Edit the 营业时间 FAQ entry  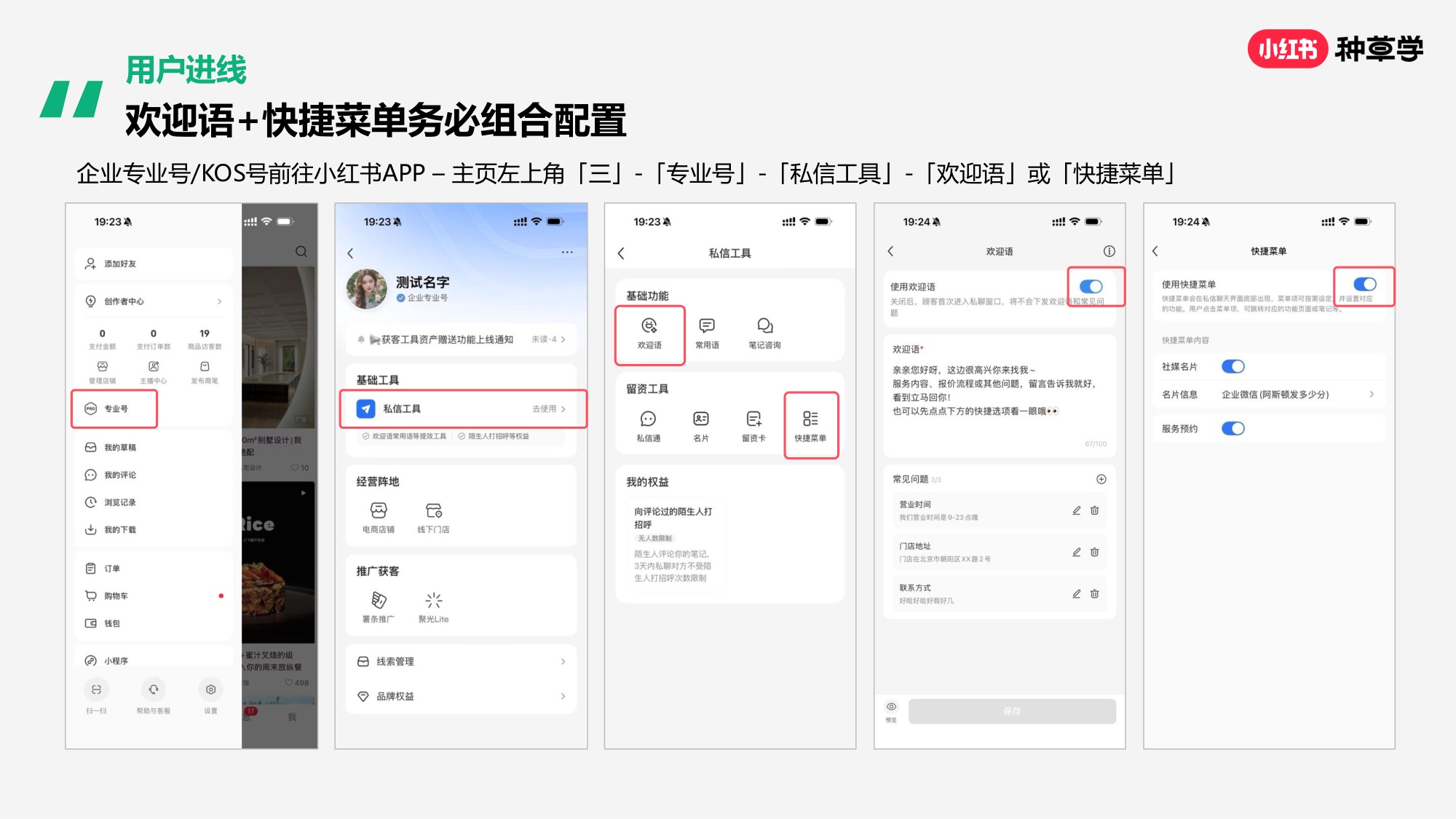[1076, 510]
